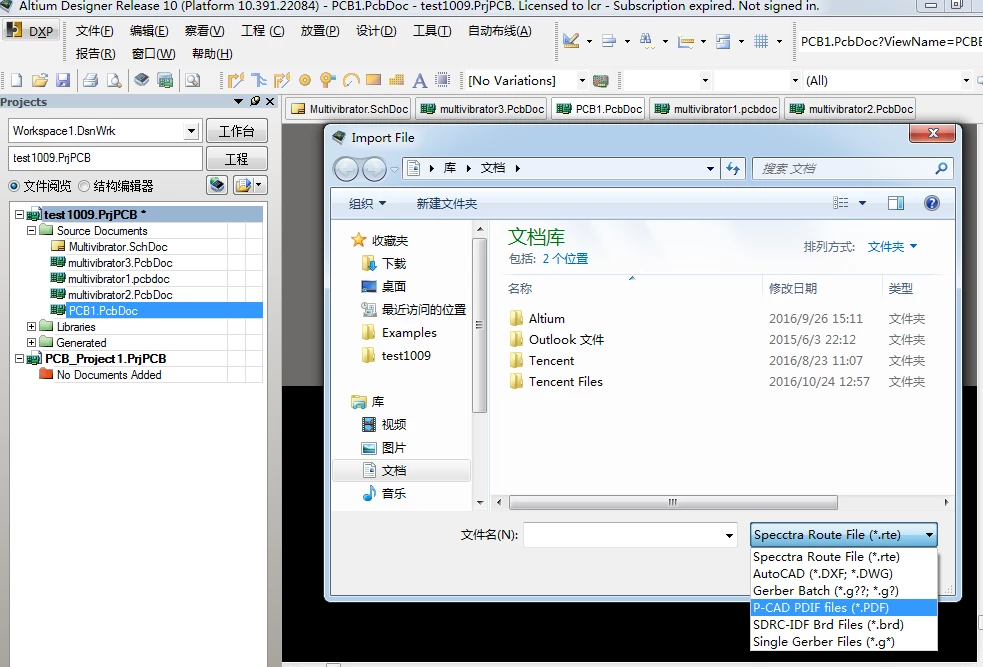Screen dimensions: 983x667
Task: Open the 设计(D) menu
Action: (x=376, y=31)
